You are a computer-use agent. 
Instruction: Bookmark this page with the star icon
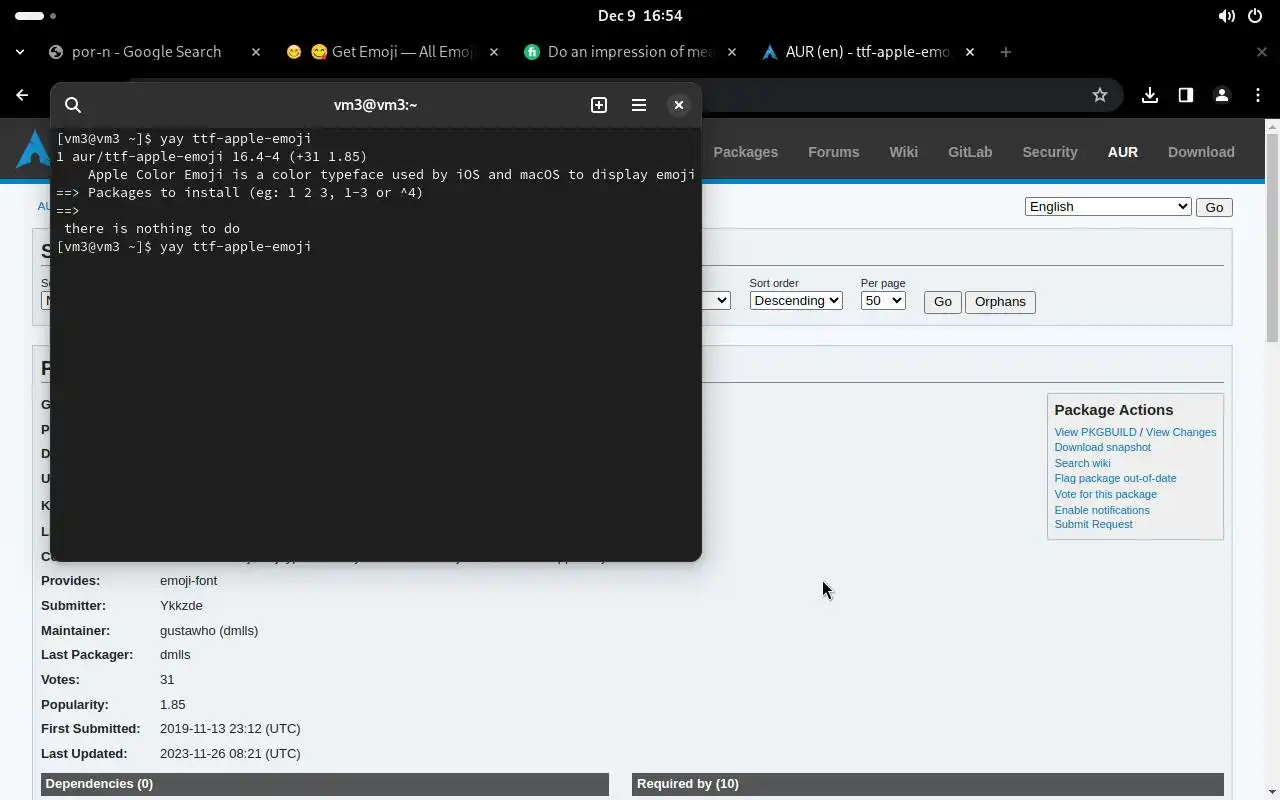1100,95
